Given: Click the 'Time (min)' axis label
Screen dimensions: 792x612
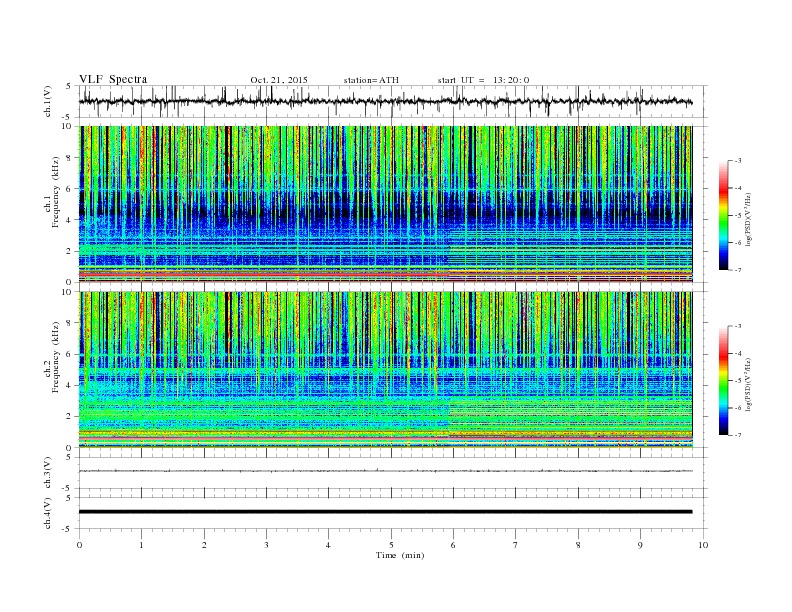Looking at the screenshot, I should (x=400, y=555).
